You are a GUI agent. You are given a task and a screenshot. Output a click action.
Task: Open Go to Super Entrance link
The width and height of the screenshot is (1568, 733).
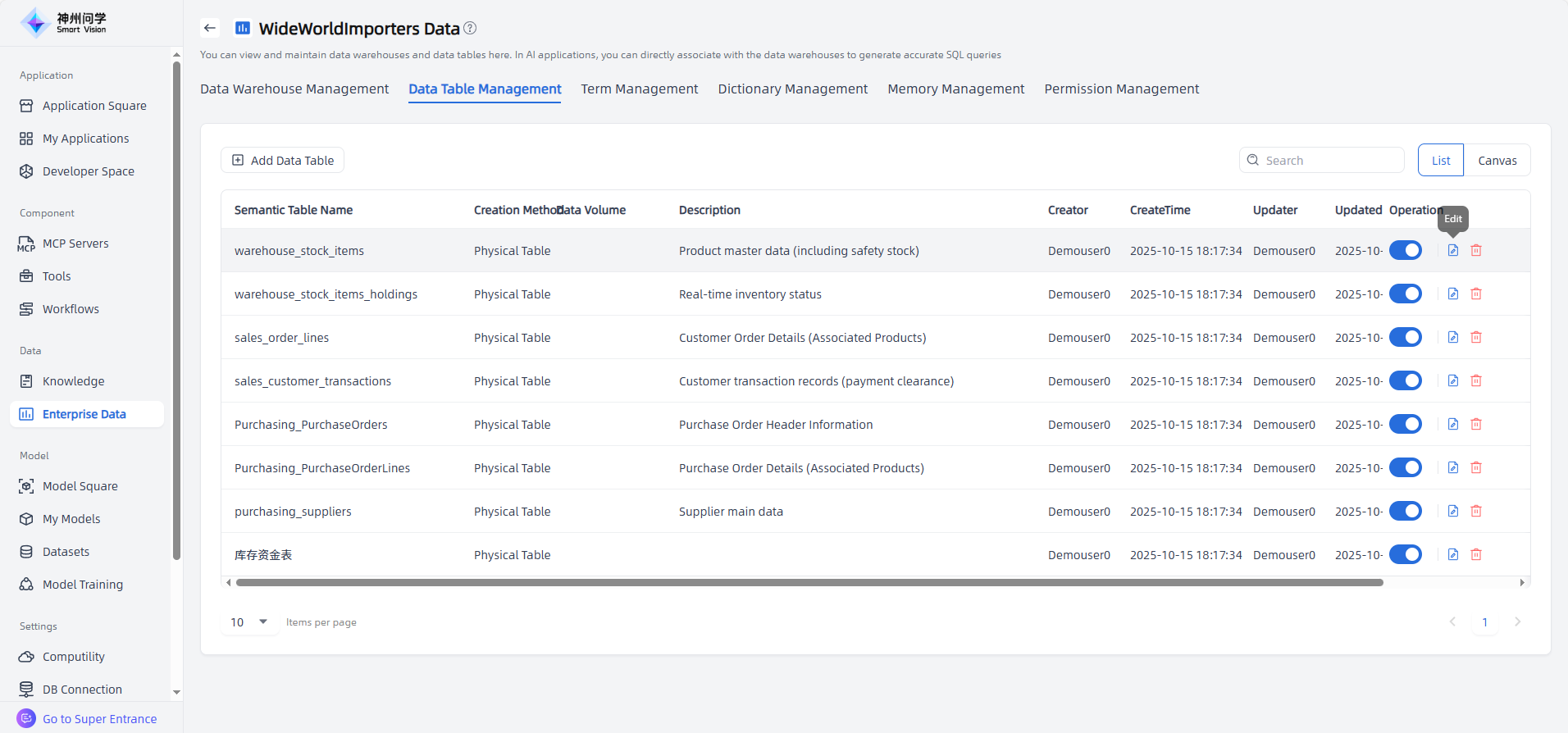click(x=99, y=719)
